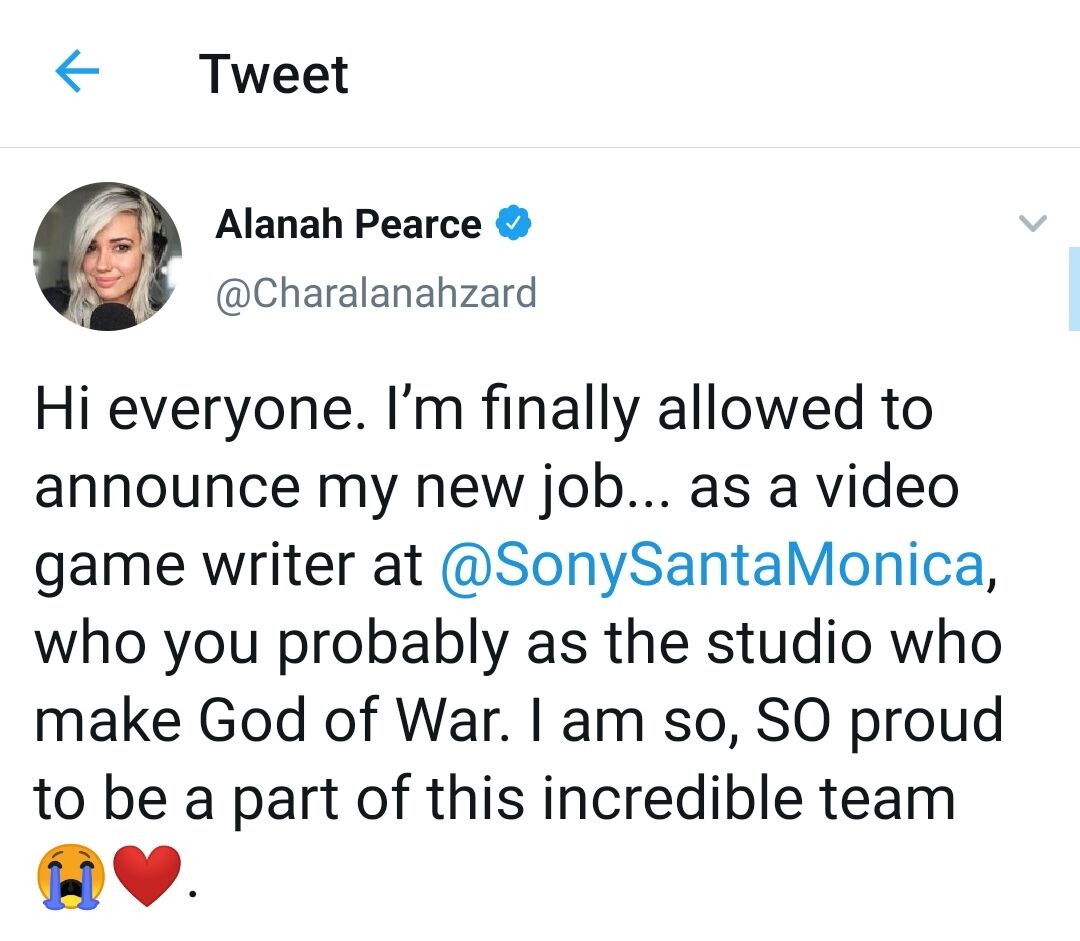Click the red heart emoji
Screen dimensions: 1080x941
click(147, 875)
